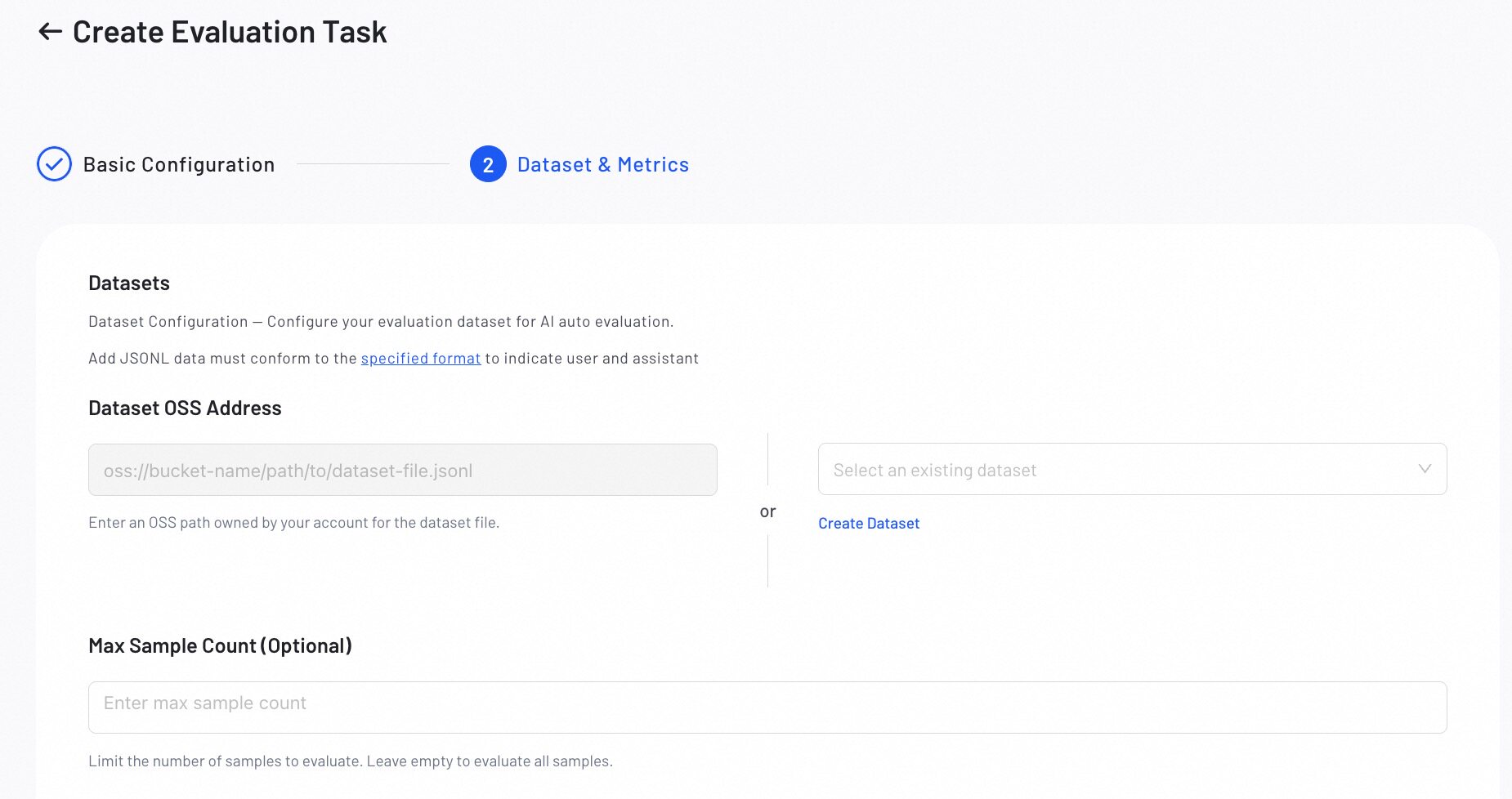Click the back arrow beside Create Evaluation Task
Screen dimensions: 1512x799
click(51, 32)
